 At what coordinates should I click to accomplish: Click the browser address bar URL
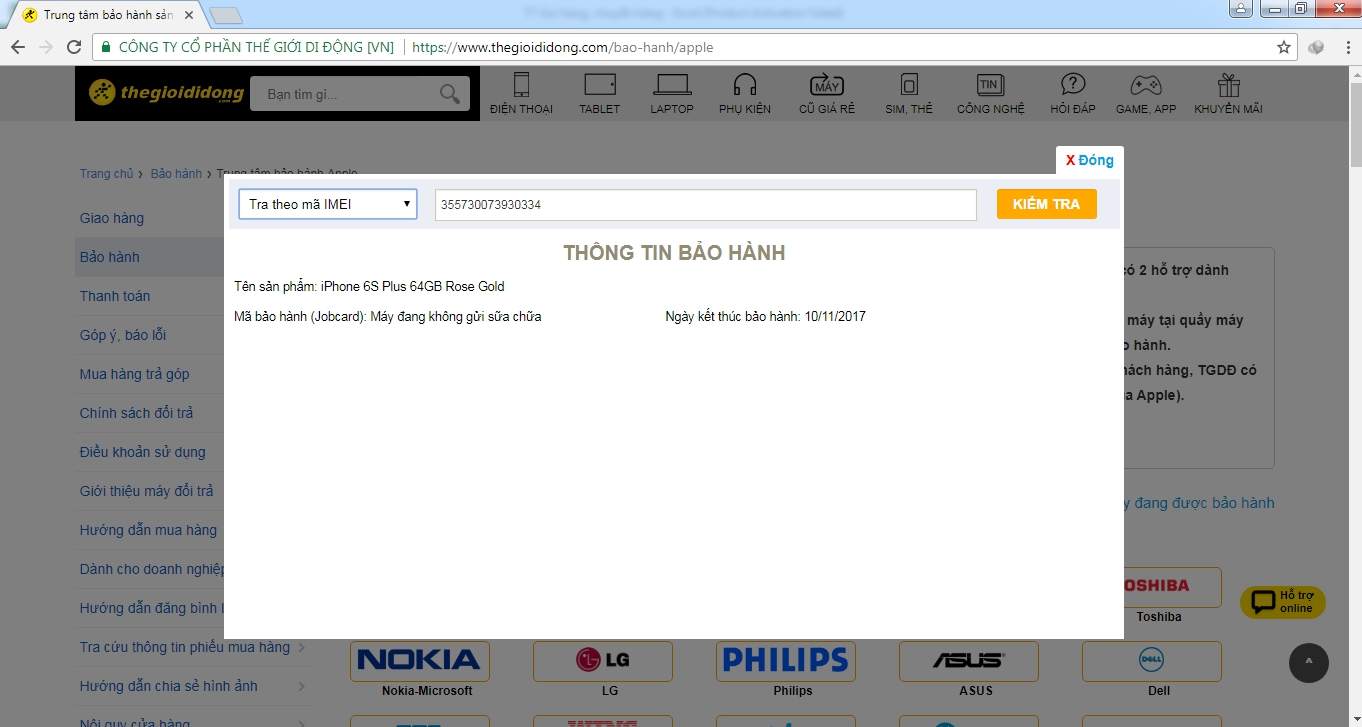click(562, 47)
